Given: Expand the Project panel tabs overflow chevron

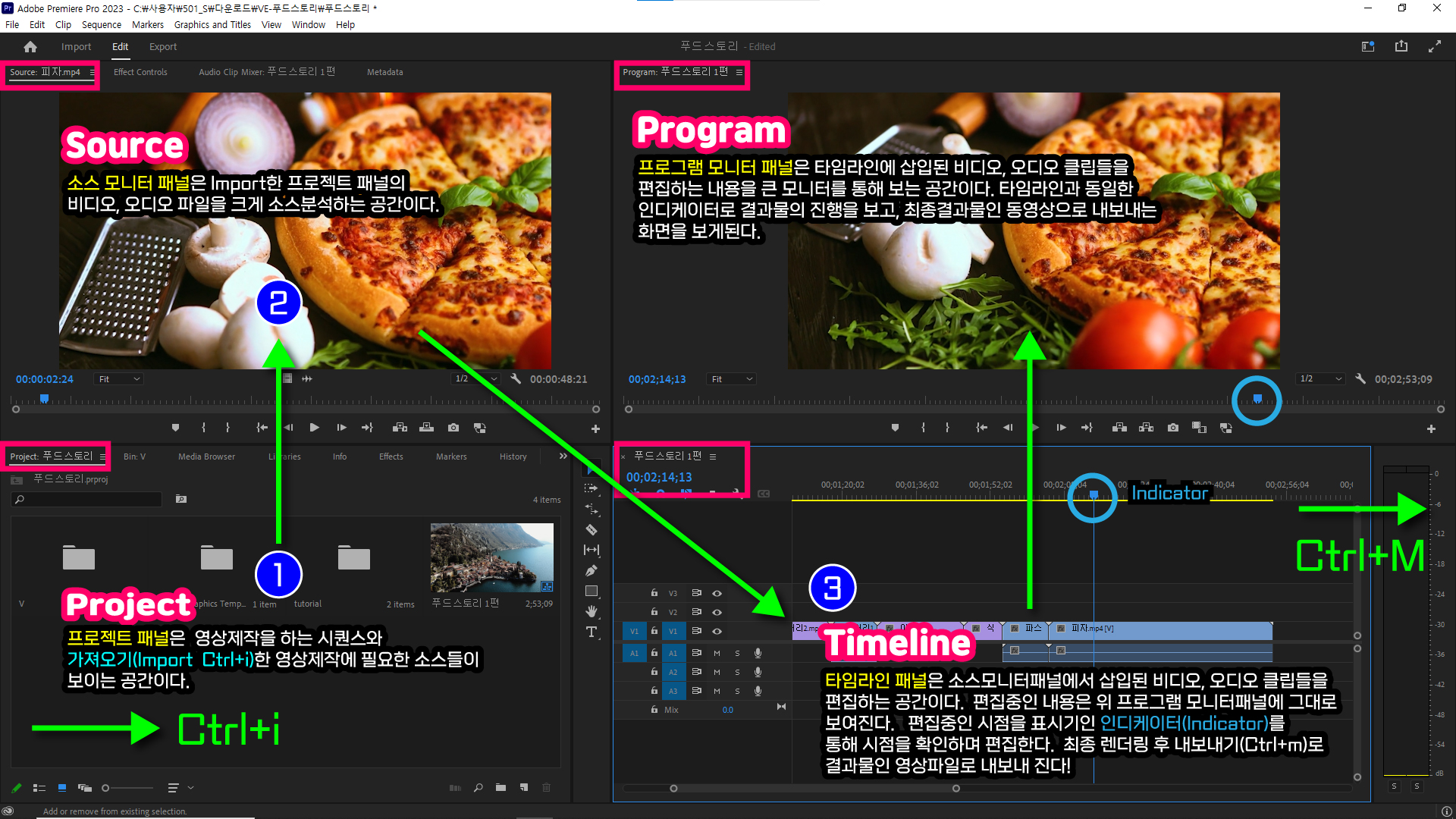Looking at the screenshot, I should 563,457.
